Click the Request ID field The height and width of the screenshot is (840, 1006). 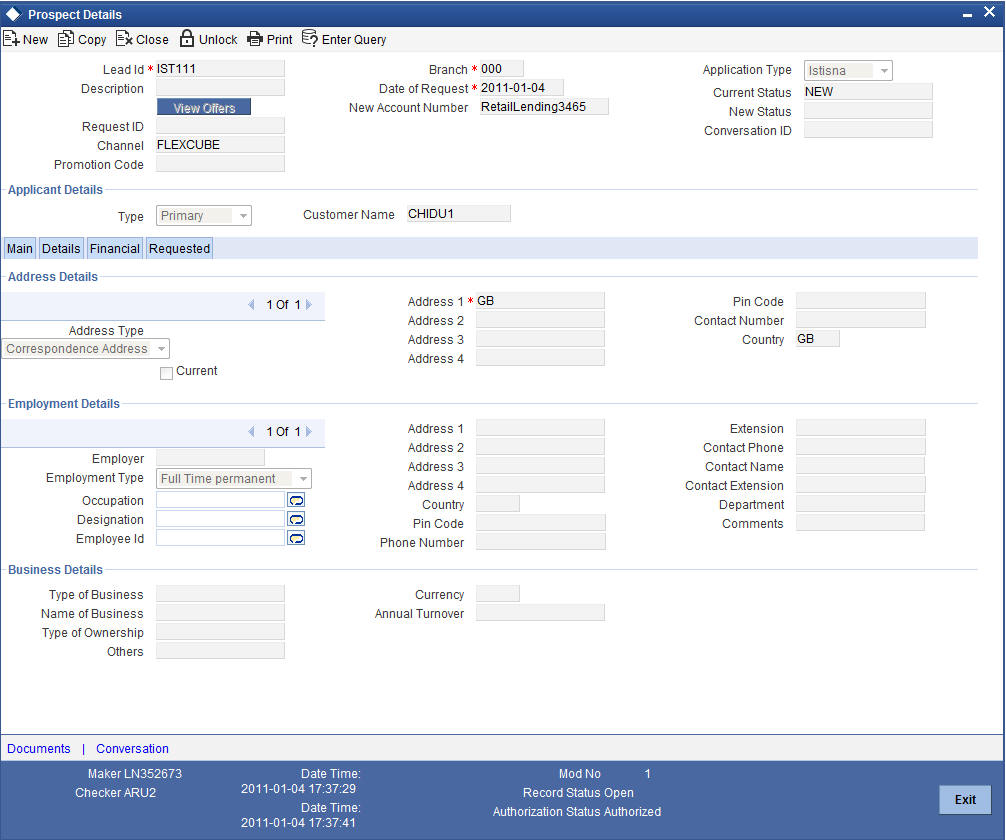220,126
